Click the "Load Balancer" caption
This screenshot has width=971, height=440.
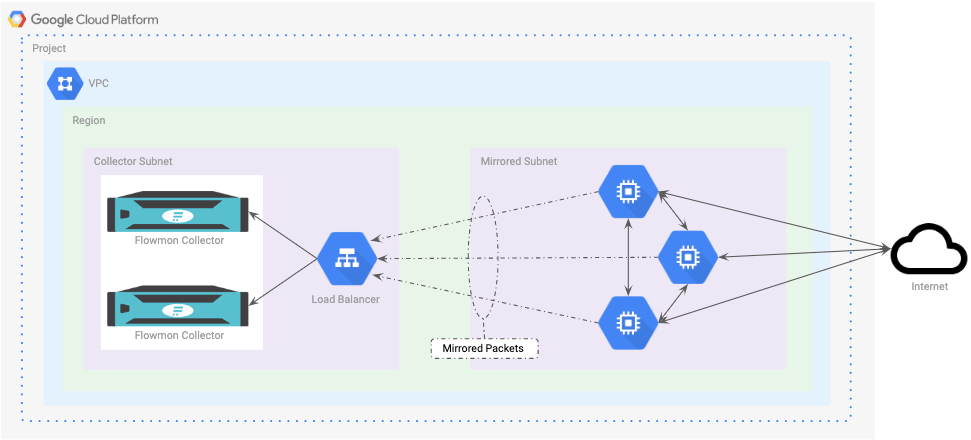pyautogui.click(x=346, y=300)
